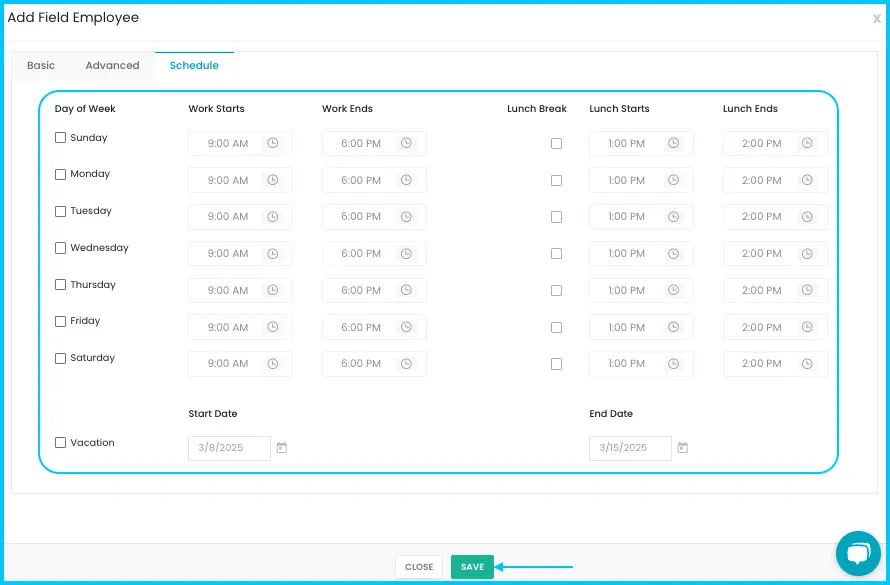Focus the Saturday Work Starts time field
This screenshot has height=585, width=890.
240,364
